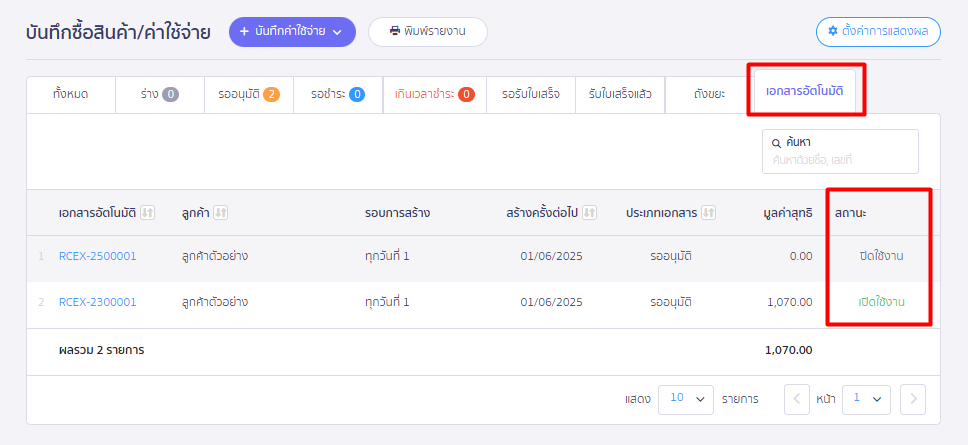Viewport: 968px width, 445px height.
Task: Switch to รออนุมัติ tab
Action: (x=249, y=95)
